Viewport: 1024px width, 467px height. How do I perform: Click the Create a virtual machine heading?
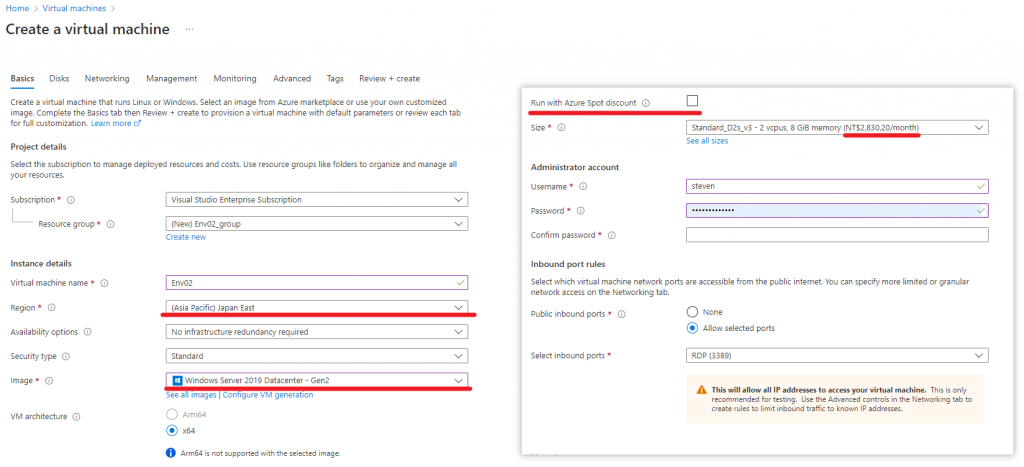[88, 29]
